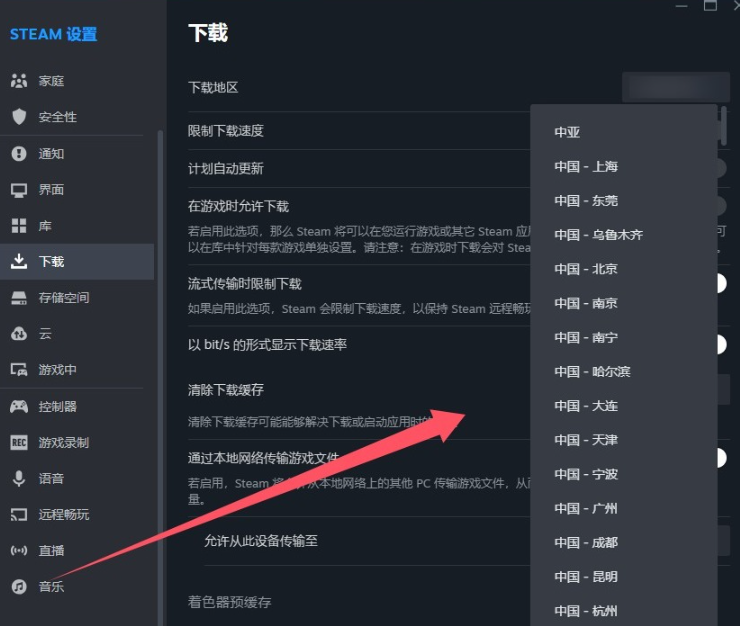Select 中国 - 成都 download region
Image resolution: width=740 pixels, height=626 pixels.
[x=623, y=543]
